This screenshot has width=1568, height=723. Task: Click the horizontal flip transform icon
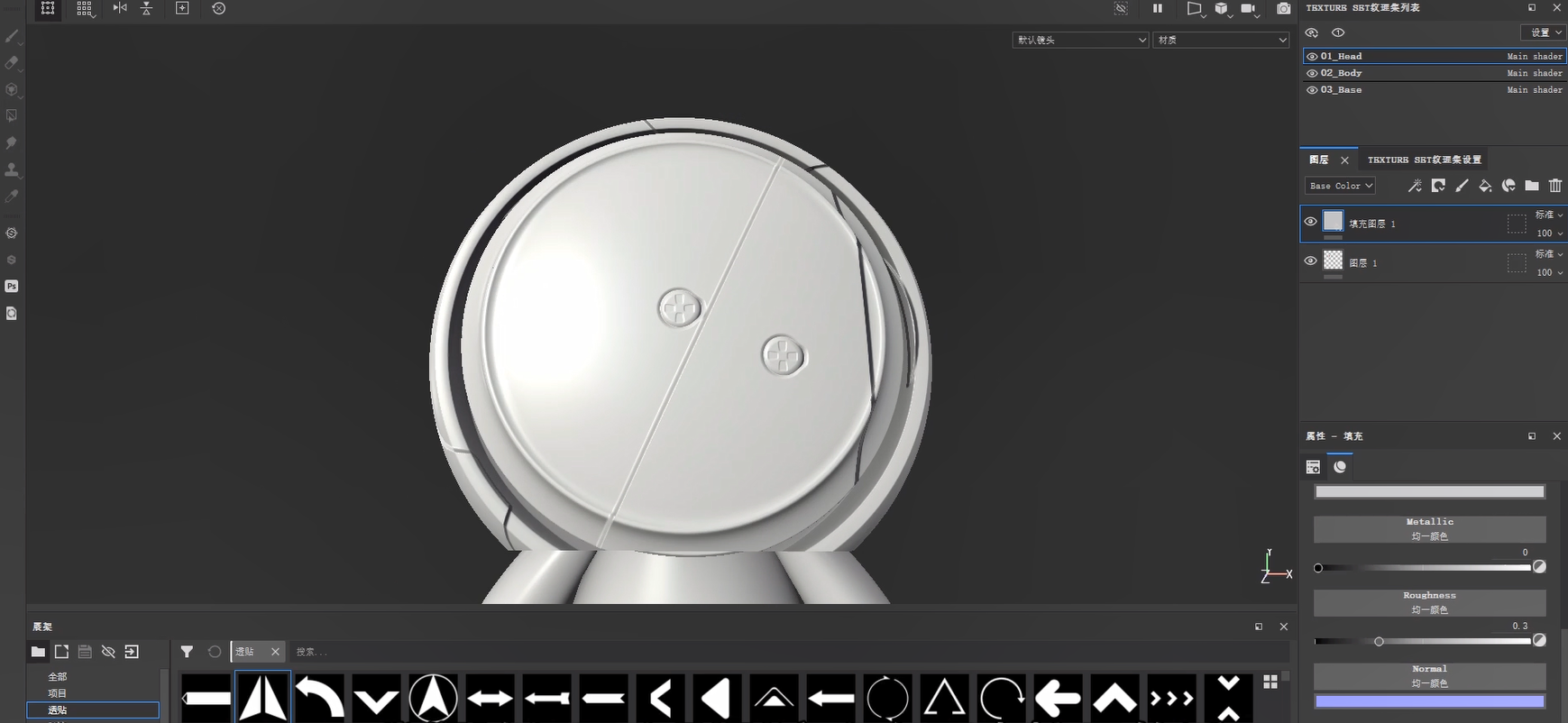(x=120, y=8)
